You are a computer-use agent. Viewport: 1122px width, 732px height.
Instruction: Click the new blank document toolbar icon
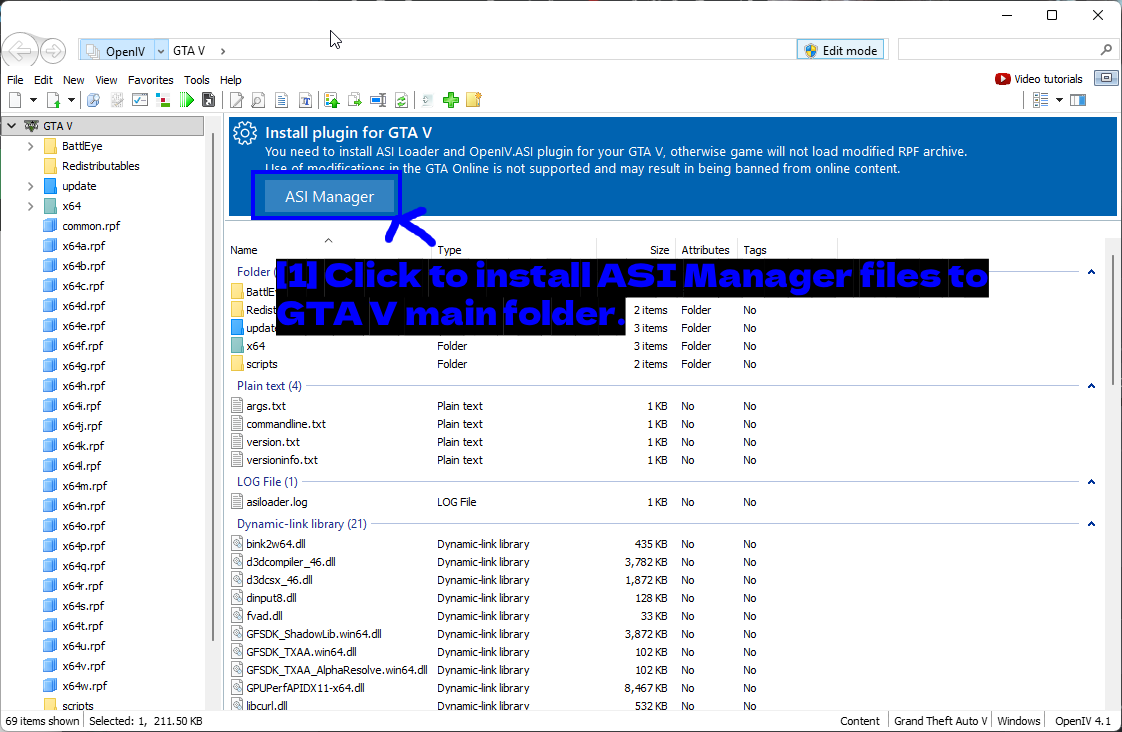coord(15,100)
